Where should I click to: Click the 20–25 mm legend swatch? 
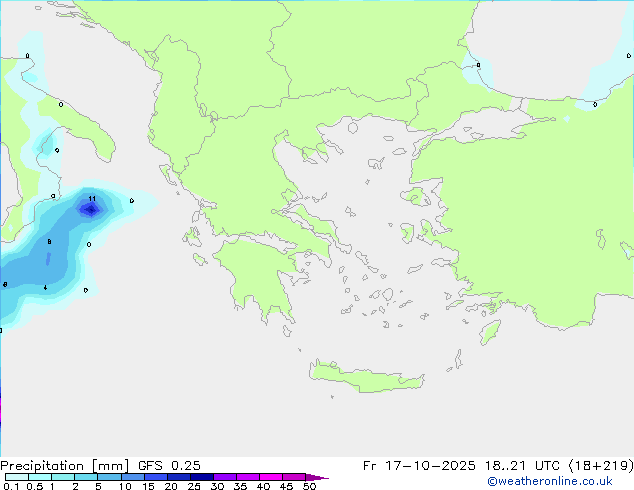tap(178, 477)
